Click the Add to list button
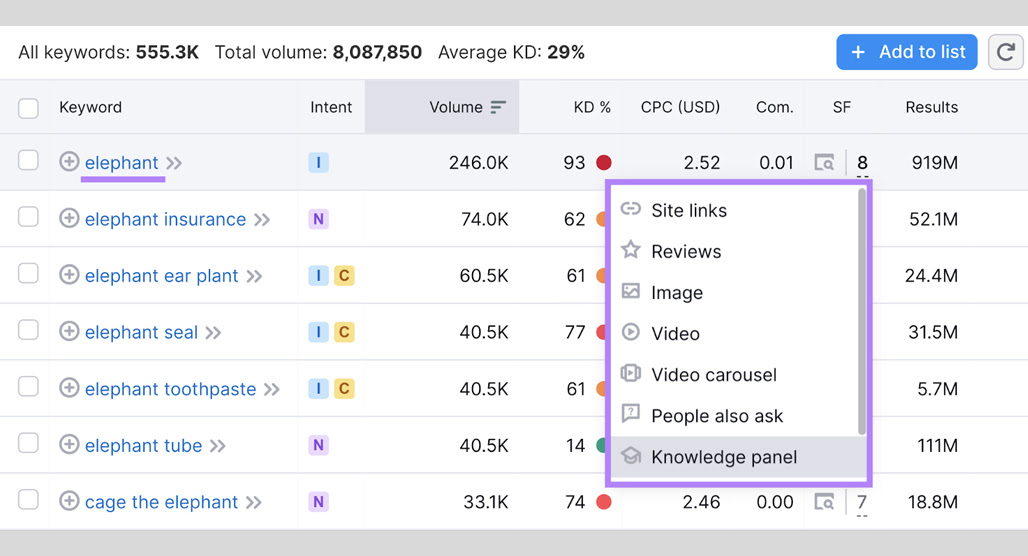 907,52
